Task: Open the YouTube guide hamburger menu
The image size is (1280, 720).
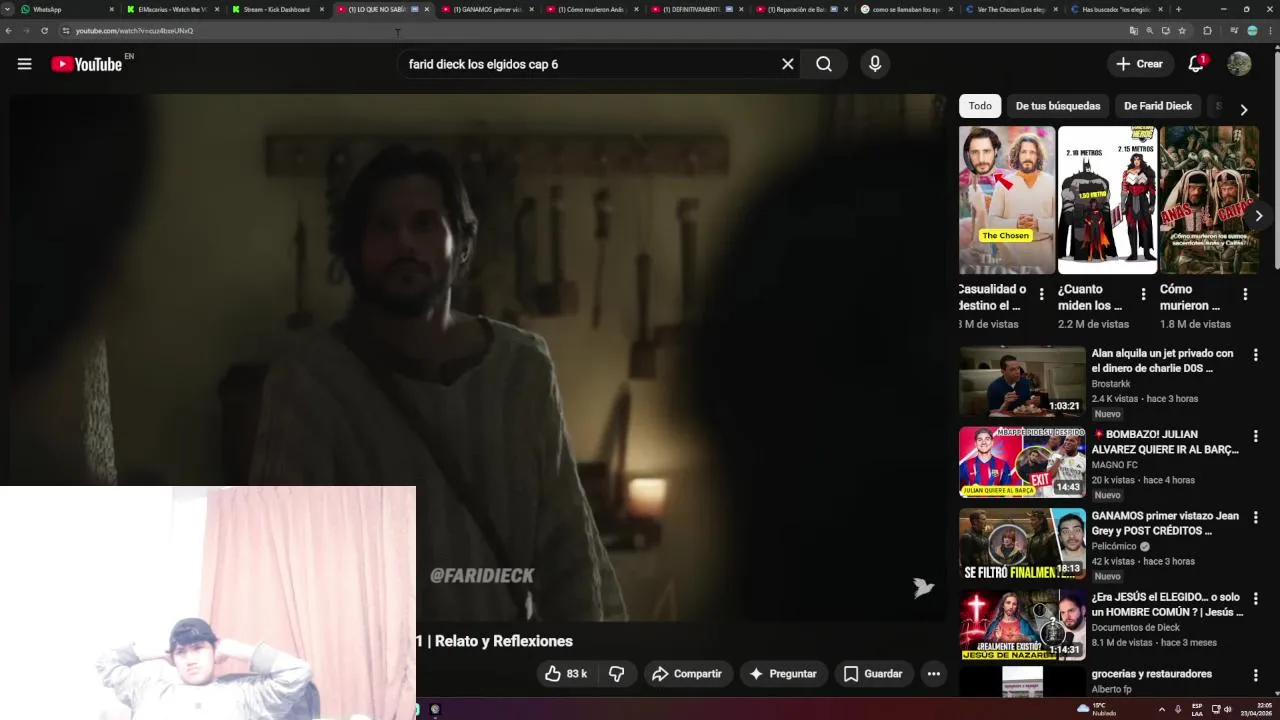Action: pyautogui.click(x=24, y=64)
